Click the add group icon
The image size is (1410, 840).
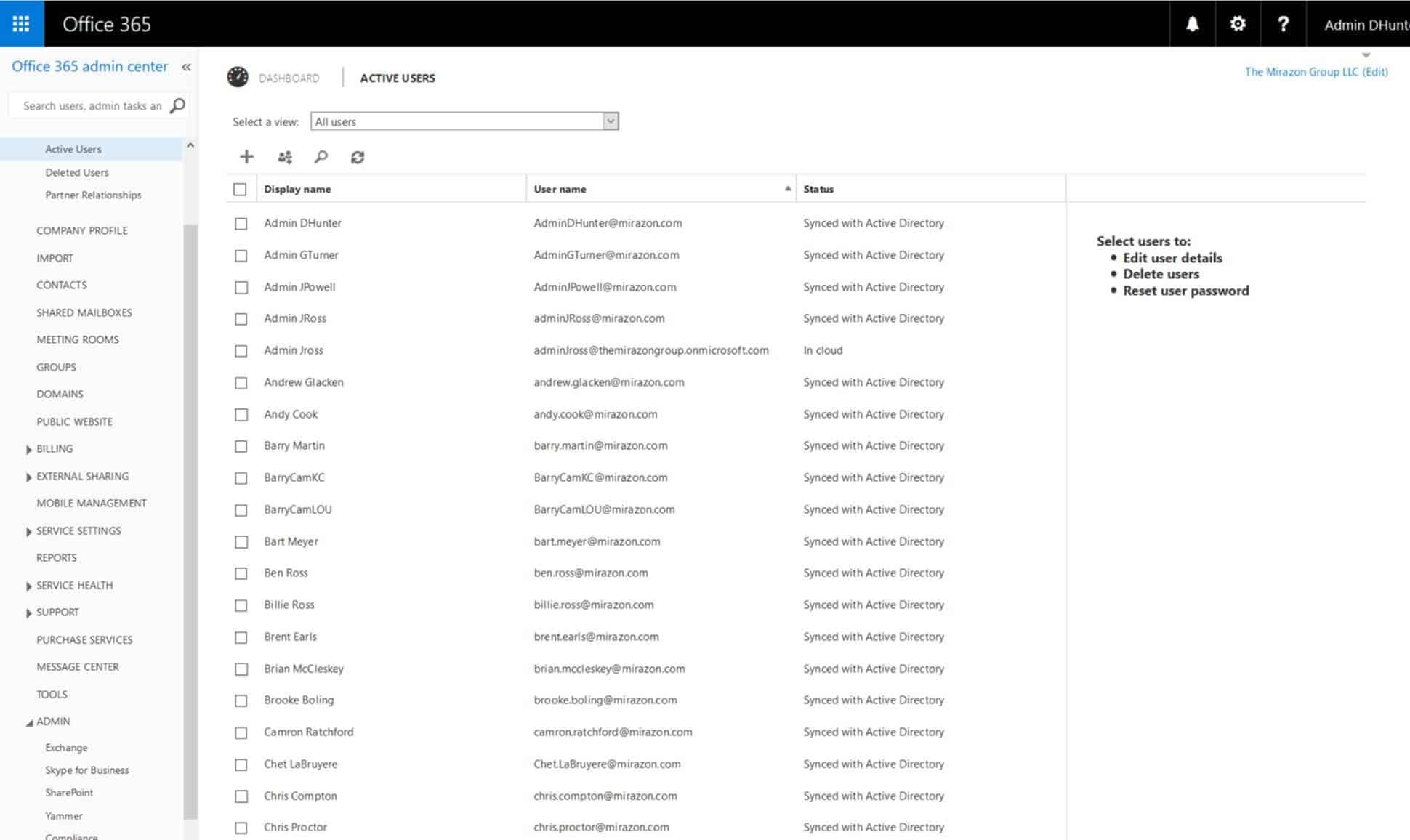click(x=285, y=156)
